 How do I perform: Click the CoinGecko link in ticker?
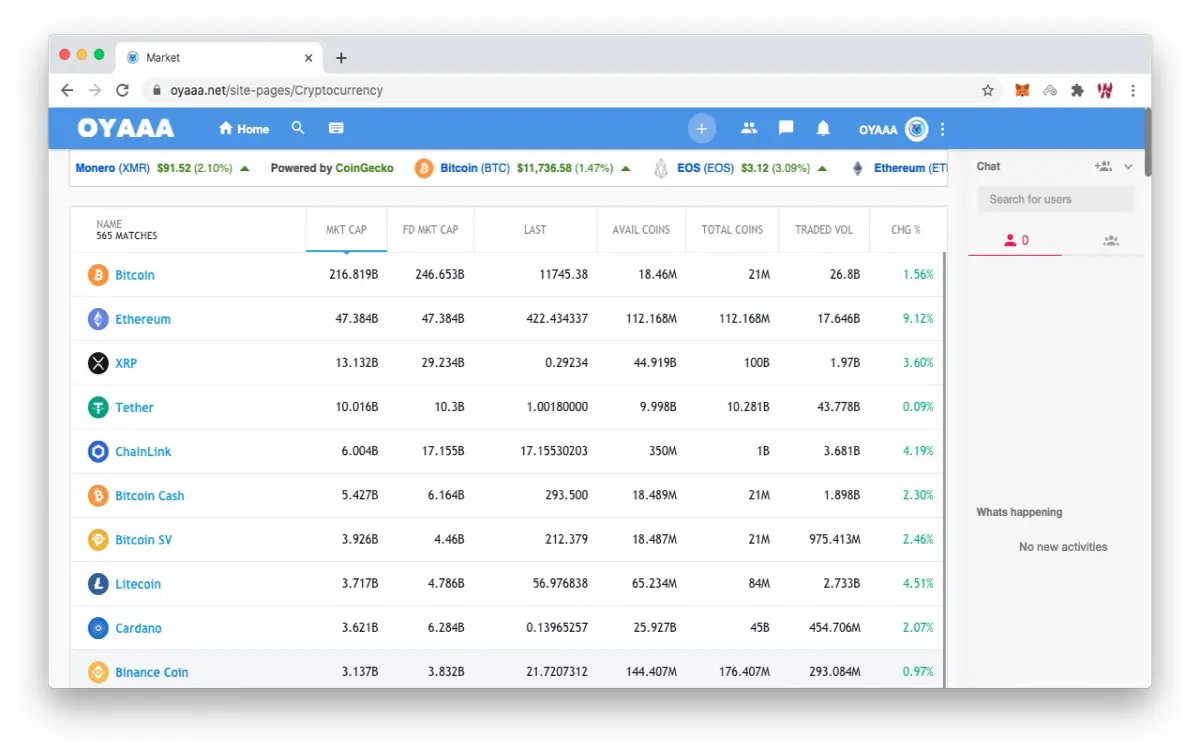click(x=364, y=168)
